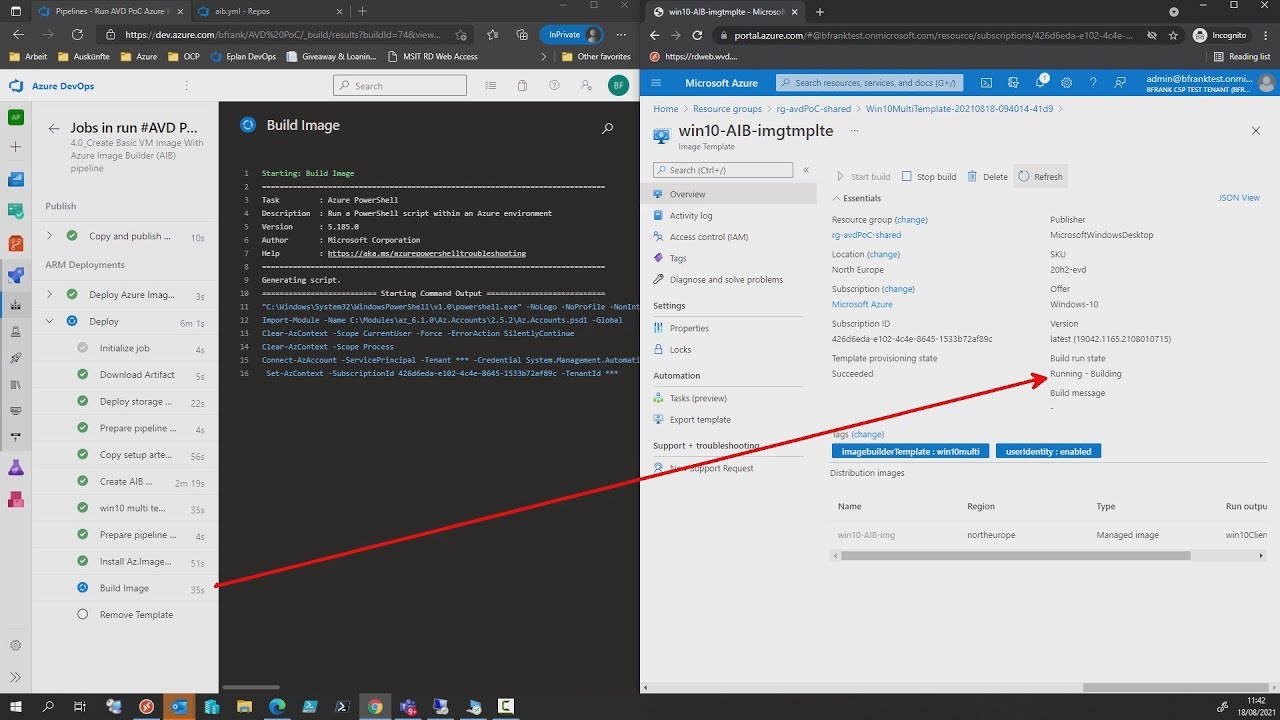Image resolution: width=1280 pixels, height=720 pixels.
Task: Open Pipelines section in DevOps sidebar
Action: coord(16,276)
